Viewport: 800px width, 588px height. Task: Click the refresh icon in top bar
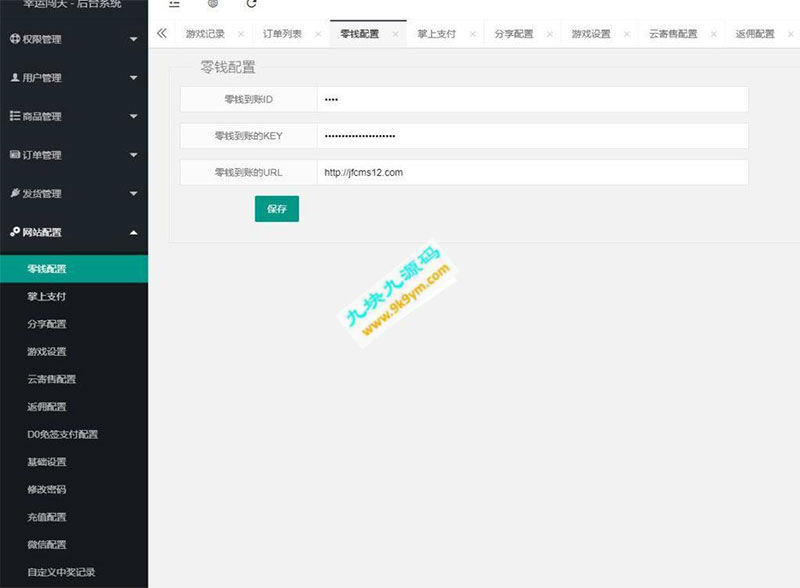(251, 4)
